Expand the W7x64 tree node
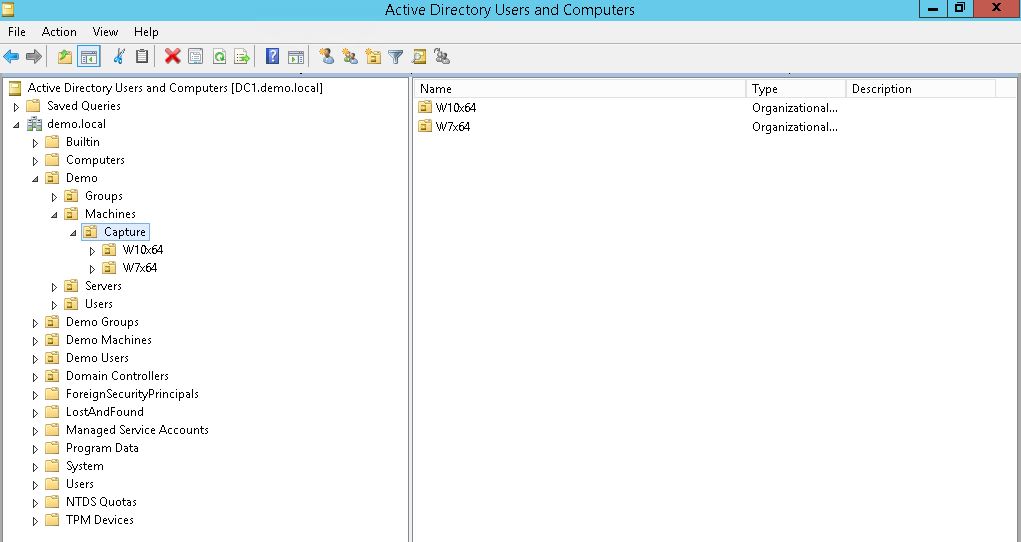This screenshot has width=1021, height=542. click(x=92, y=268)
